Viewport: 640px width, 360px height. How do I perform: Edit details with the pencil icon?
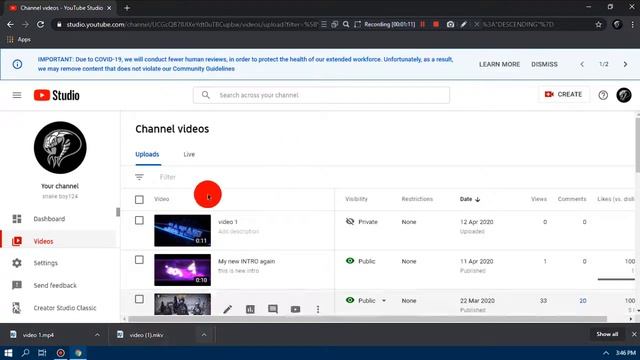pos(227,309)
